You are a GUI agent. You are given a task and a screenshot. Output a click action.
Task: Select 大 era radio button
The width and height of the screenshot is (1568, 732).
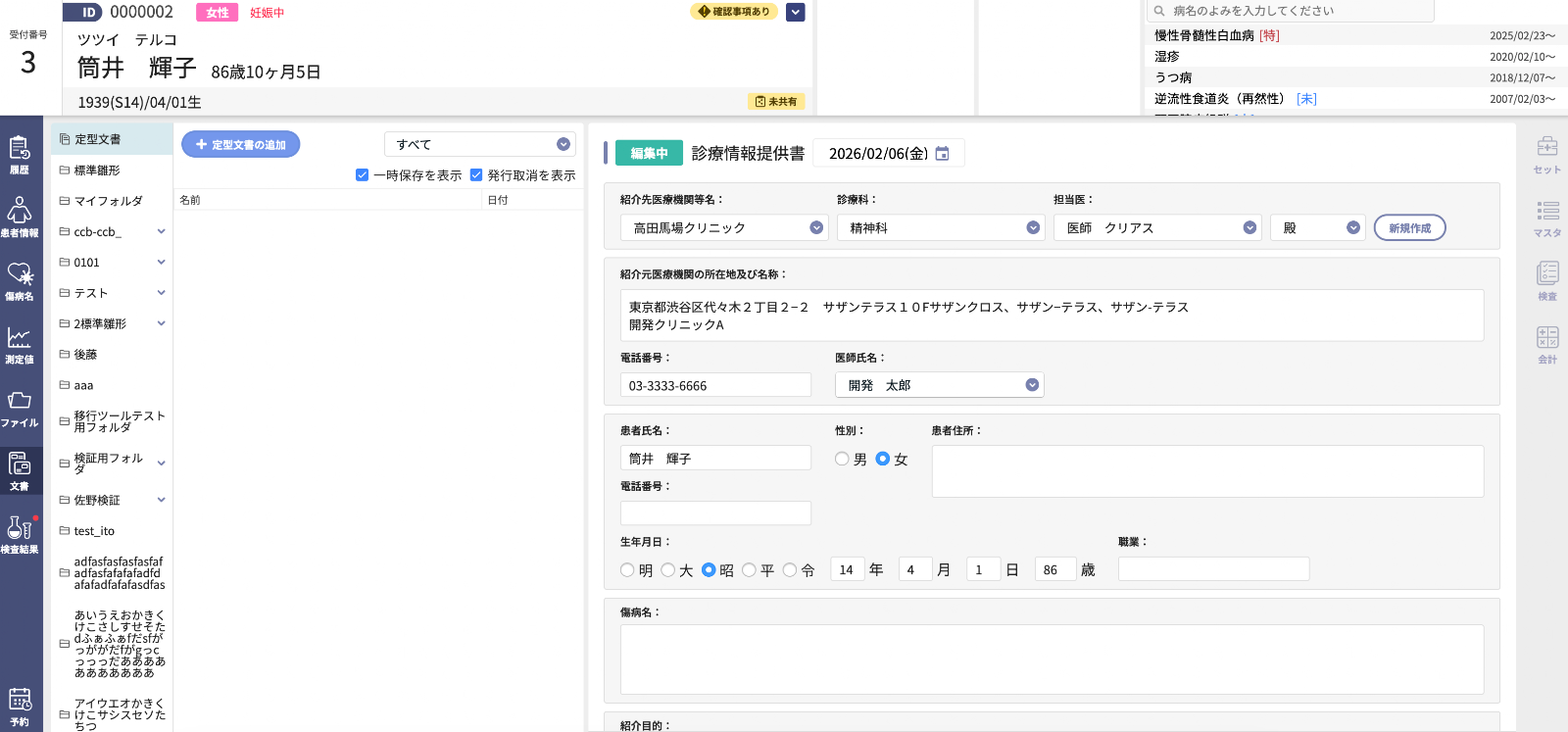[668, 569]
